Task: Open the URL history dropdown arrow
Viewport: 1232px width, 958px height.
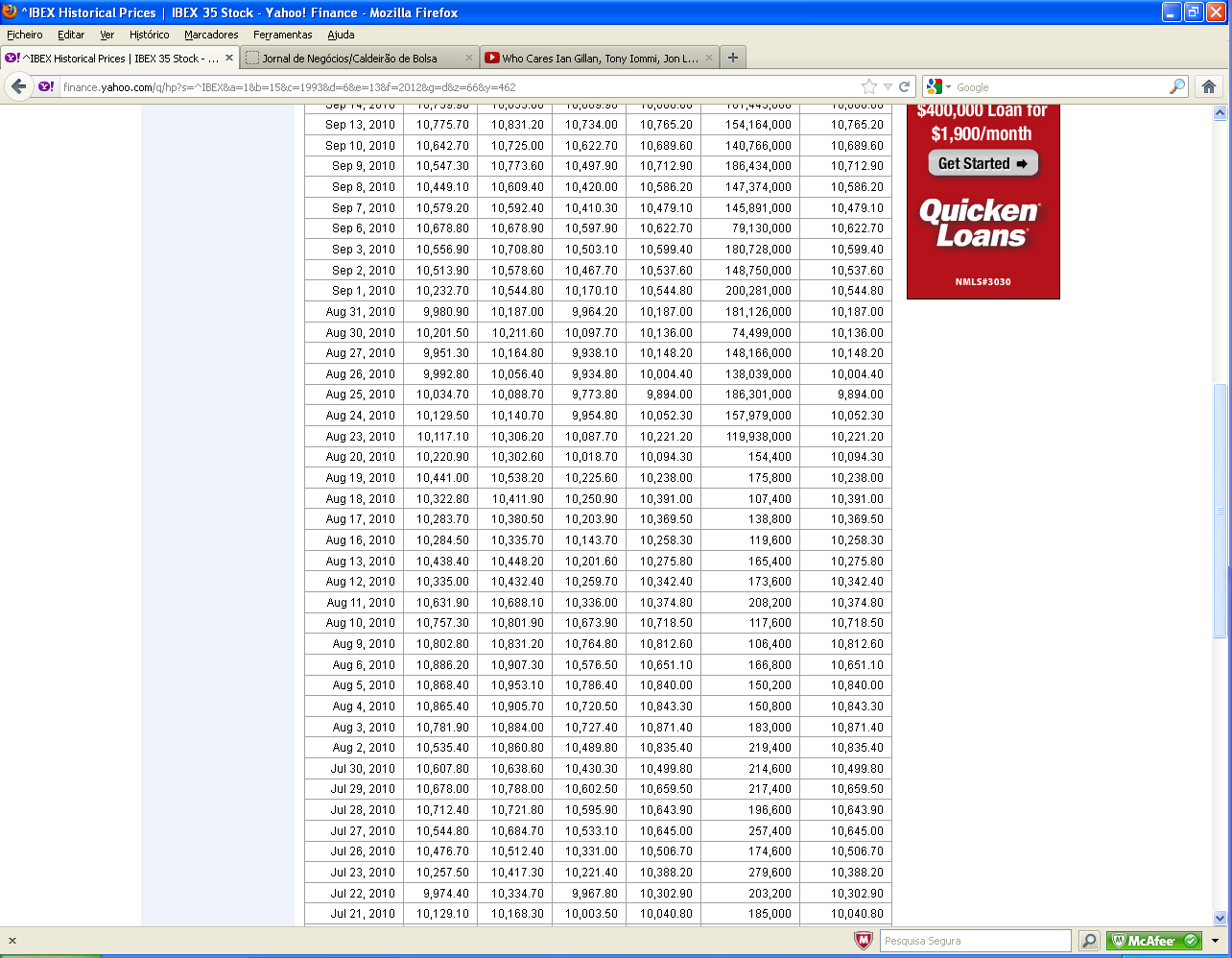Action: pos(888,86)
